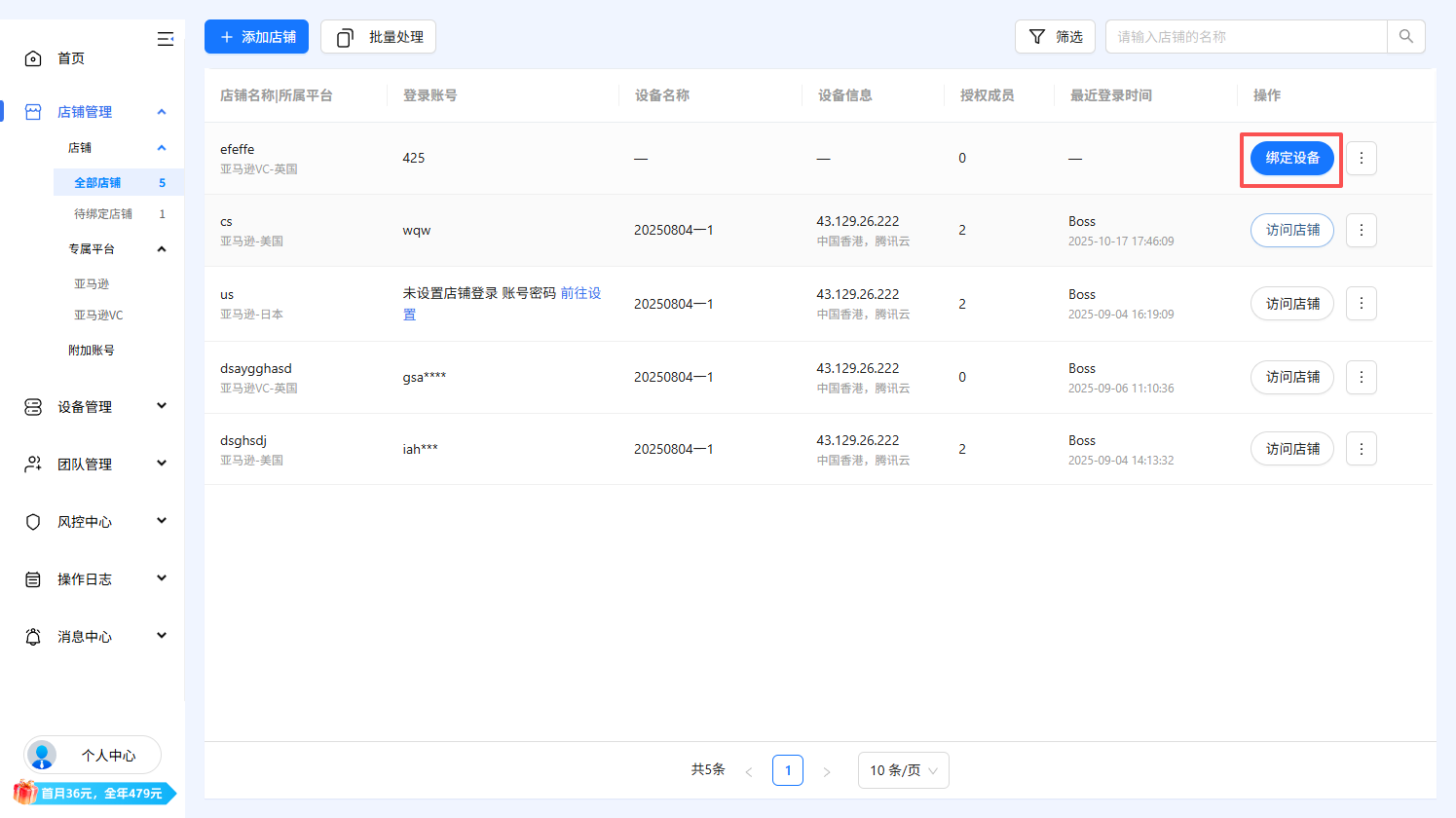Open the 筛选 filter button
This screenshot has height=818, width=1456.
1055,36
